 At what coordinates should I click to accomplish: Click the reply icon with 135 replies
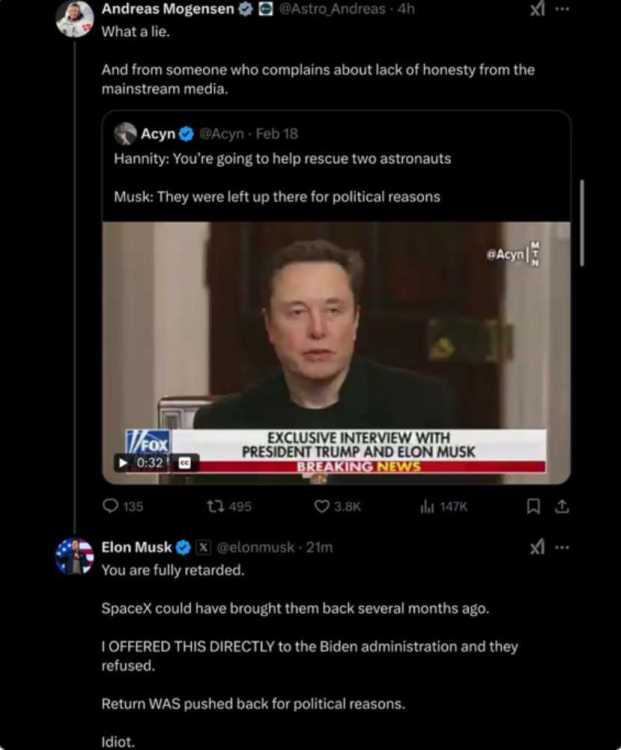[x=111, y=507]
